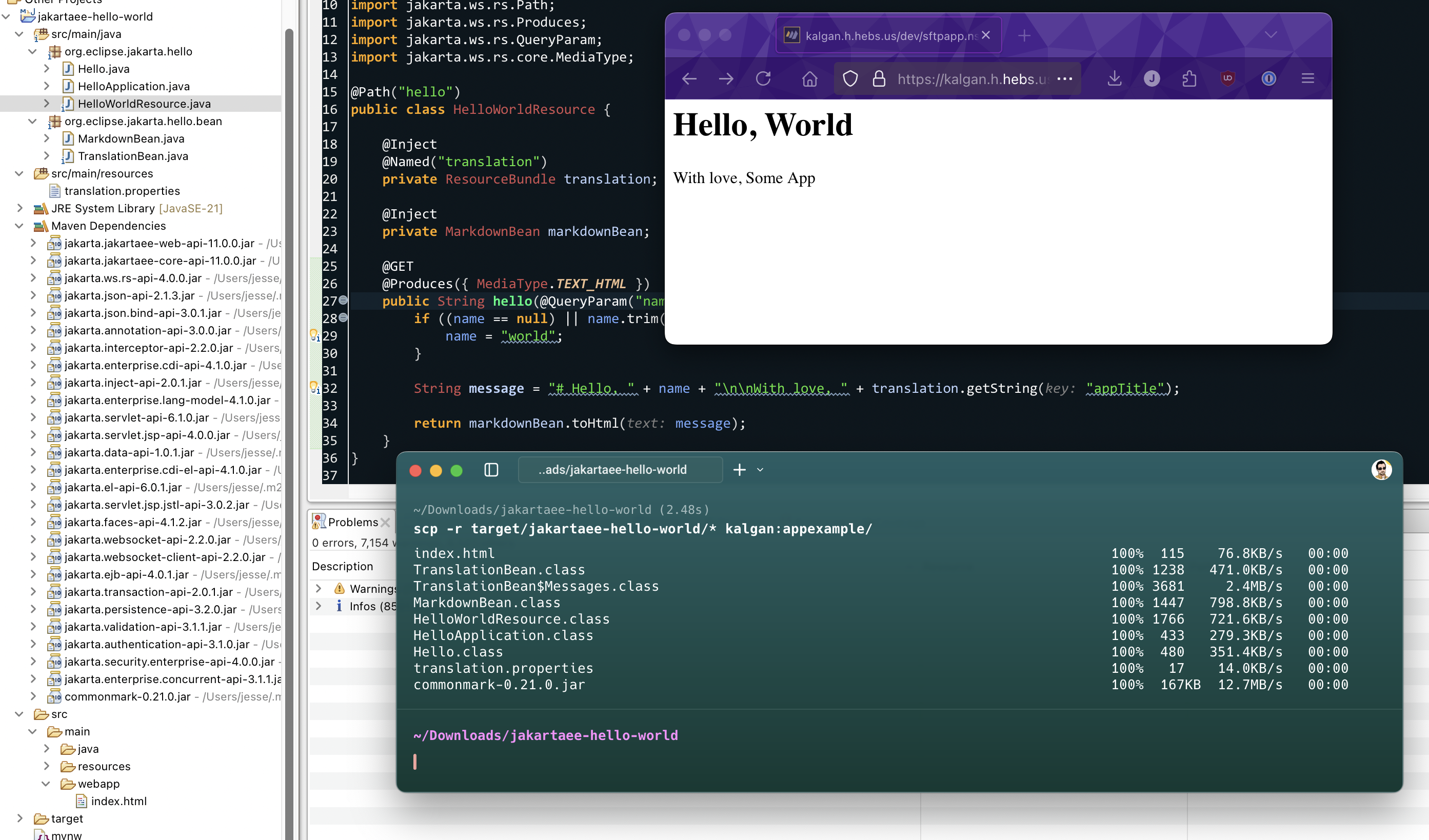The height and width of the screenshot is (840, 1429).
Task: Select the jakartaee-hello-world terminal tab
Action: pos(620,470)
